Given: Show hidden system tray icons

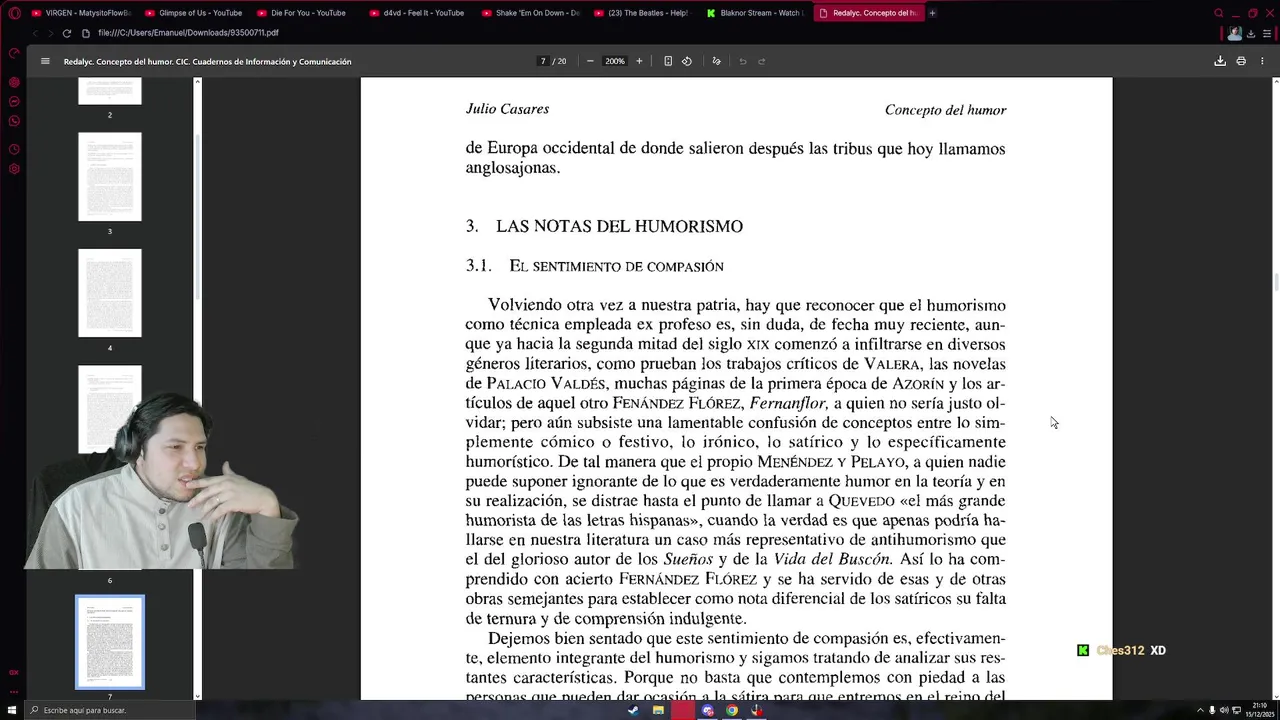Looking at the screenshot, I should [1200, 710].
